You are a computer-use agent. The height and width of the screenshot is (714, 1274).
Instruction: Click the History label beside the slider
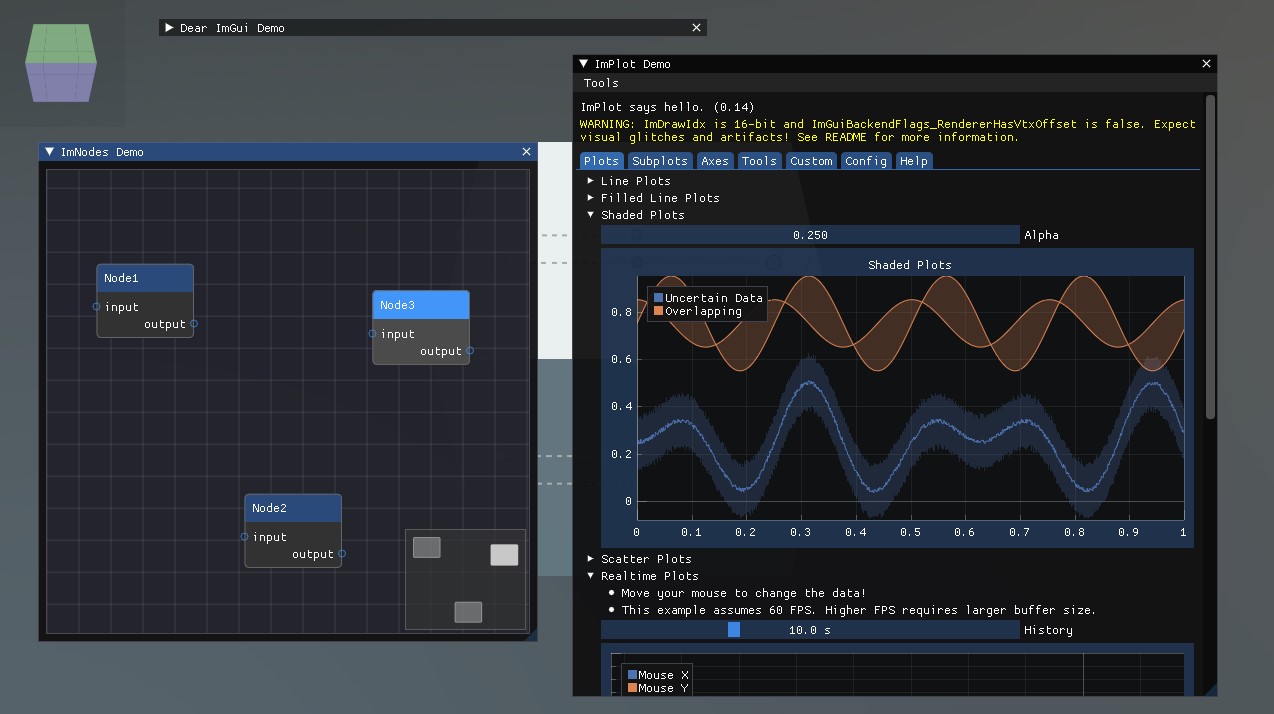click(1048, 630)
